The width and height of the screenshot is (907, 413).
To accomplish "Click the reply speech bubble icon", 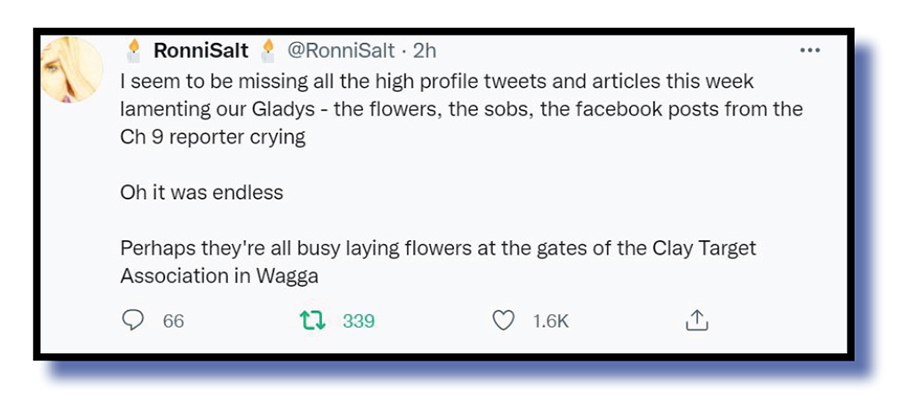I will (x=133, y=321).
